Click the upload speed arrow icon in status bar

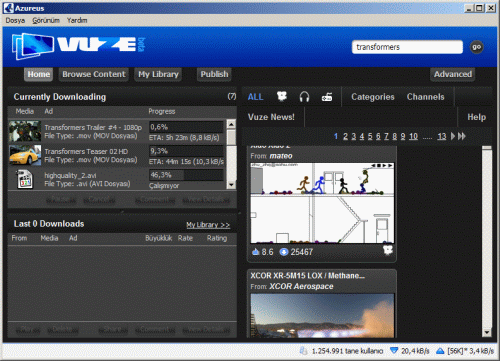440,351
